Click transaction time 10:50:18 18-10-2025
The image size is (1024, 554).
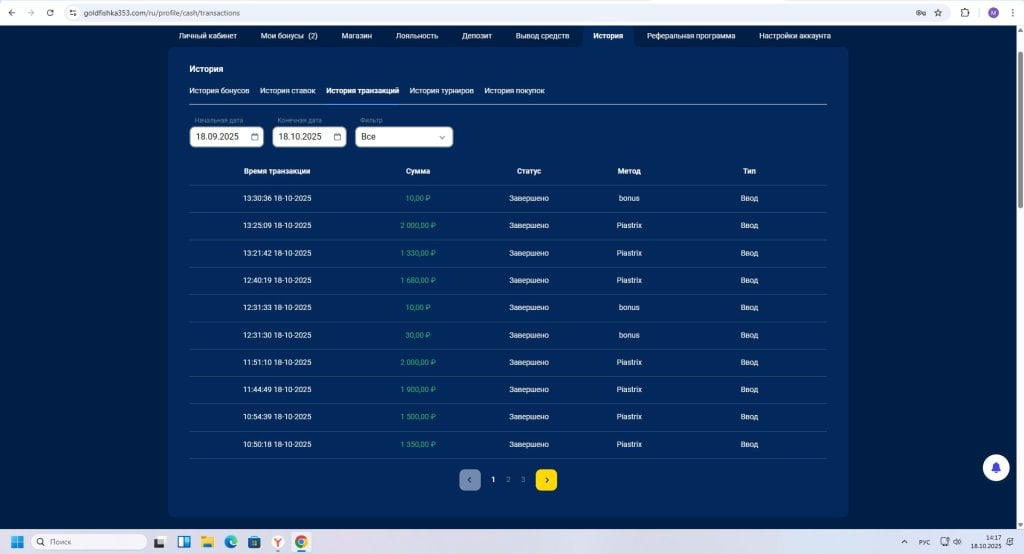pyautogui.click(x=277, y=444)
